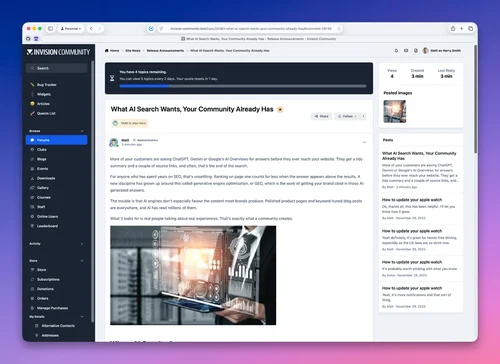The height and width of the screenshot is (364, 500).
Task: Go back in Safari
Action: click(x=91, y=29)
